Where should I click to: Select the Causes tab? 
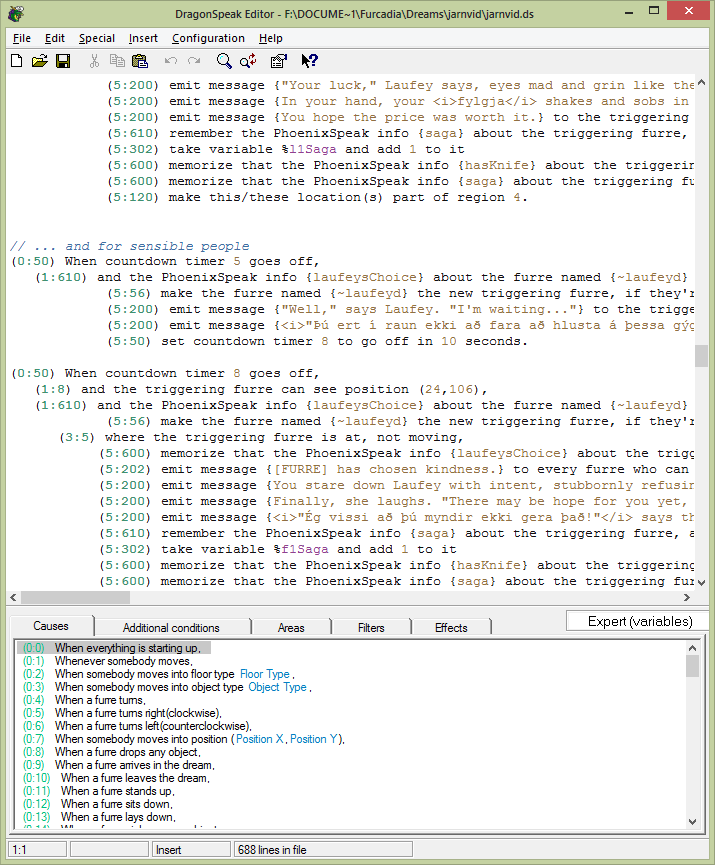tap(51, 626)
